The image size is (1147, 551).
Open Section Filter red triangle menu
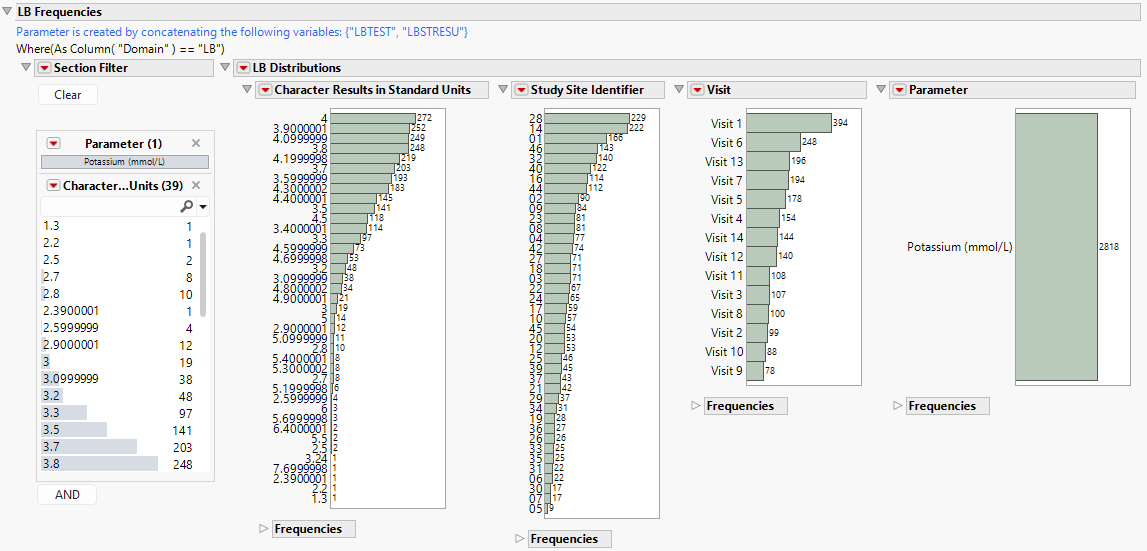pos(45,68)
